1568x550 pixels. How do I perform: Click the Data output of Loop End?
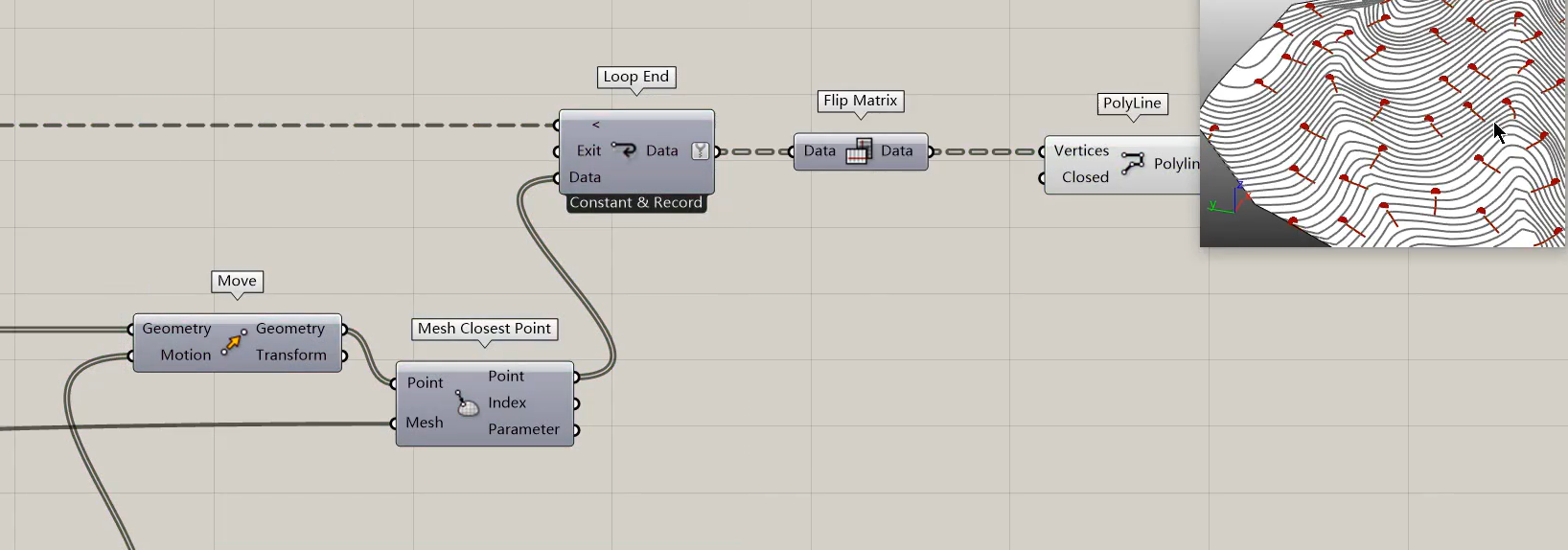[662, 150]
